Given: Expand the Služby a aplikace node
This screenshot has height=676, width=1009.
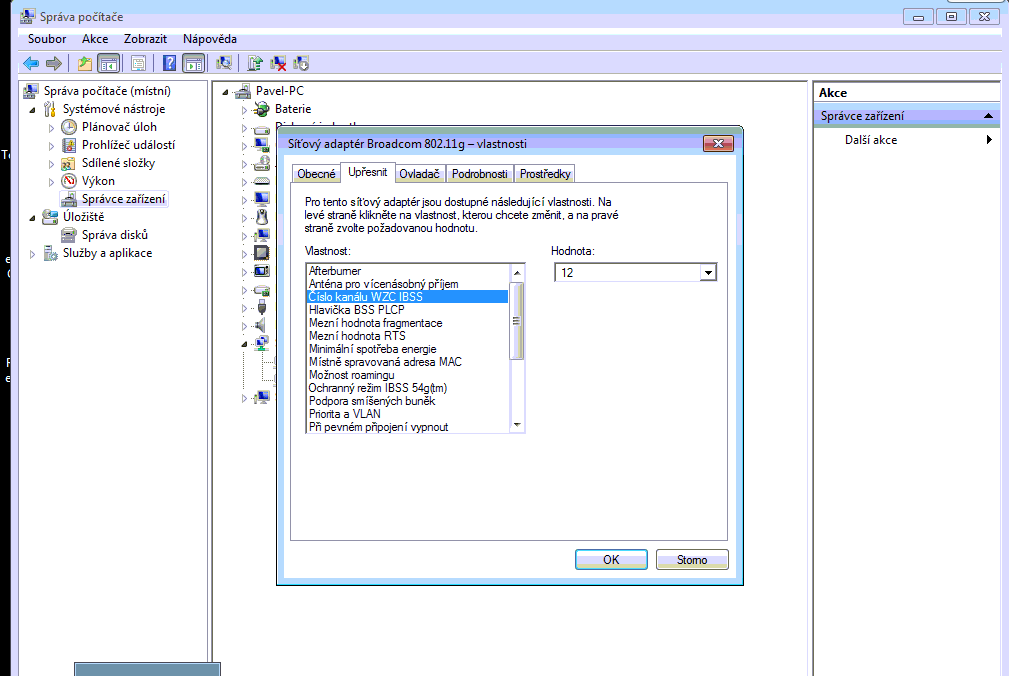Looking at the screenshot, I should pyautogui.click(x=32, y=254).
